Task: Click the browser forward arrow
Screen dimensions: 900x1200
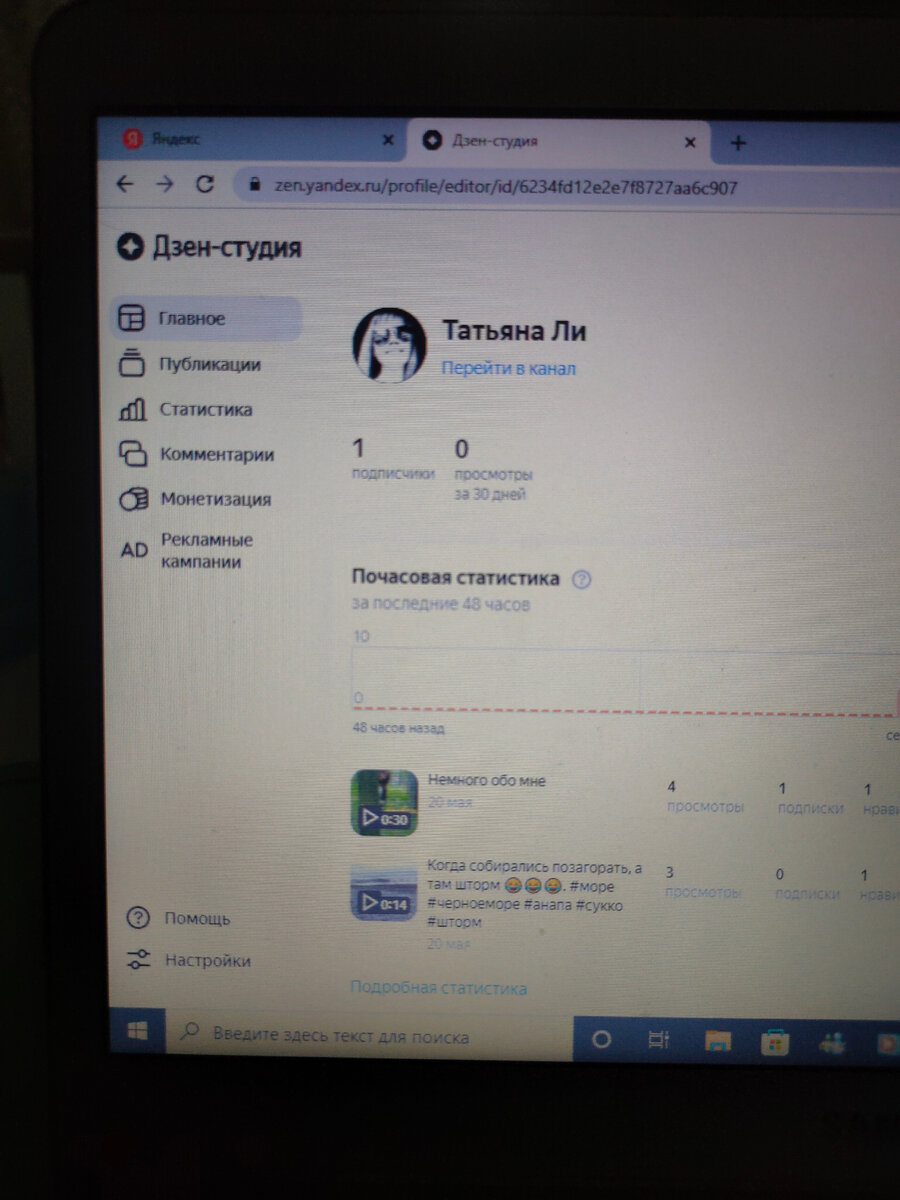Action: tap(165, 184)
